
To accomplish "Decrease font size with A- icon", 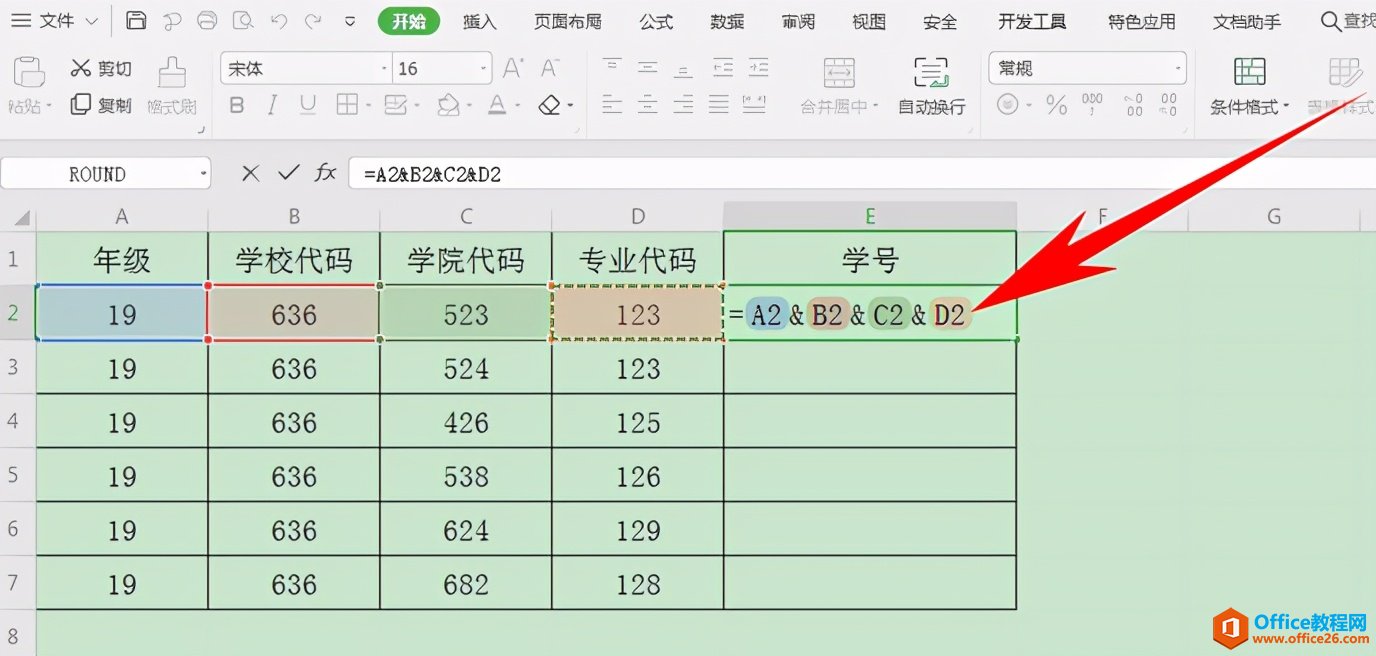I will pos(549,68).
